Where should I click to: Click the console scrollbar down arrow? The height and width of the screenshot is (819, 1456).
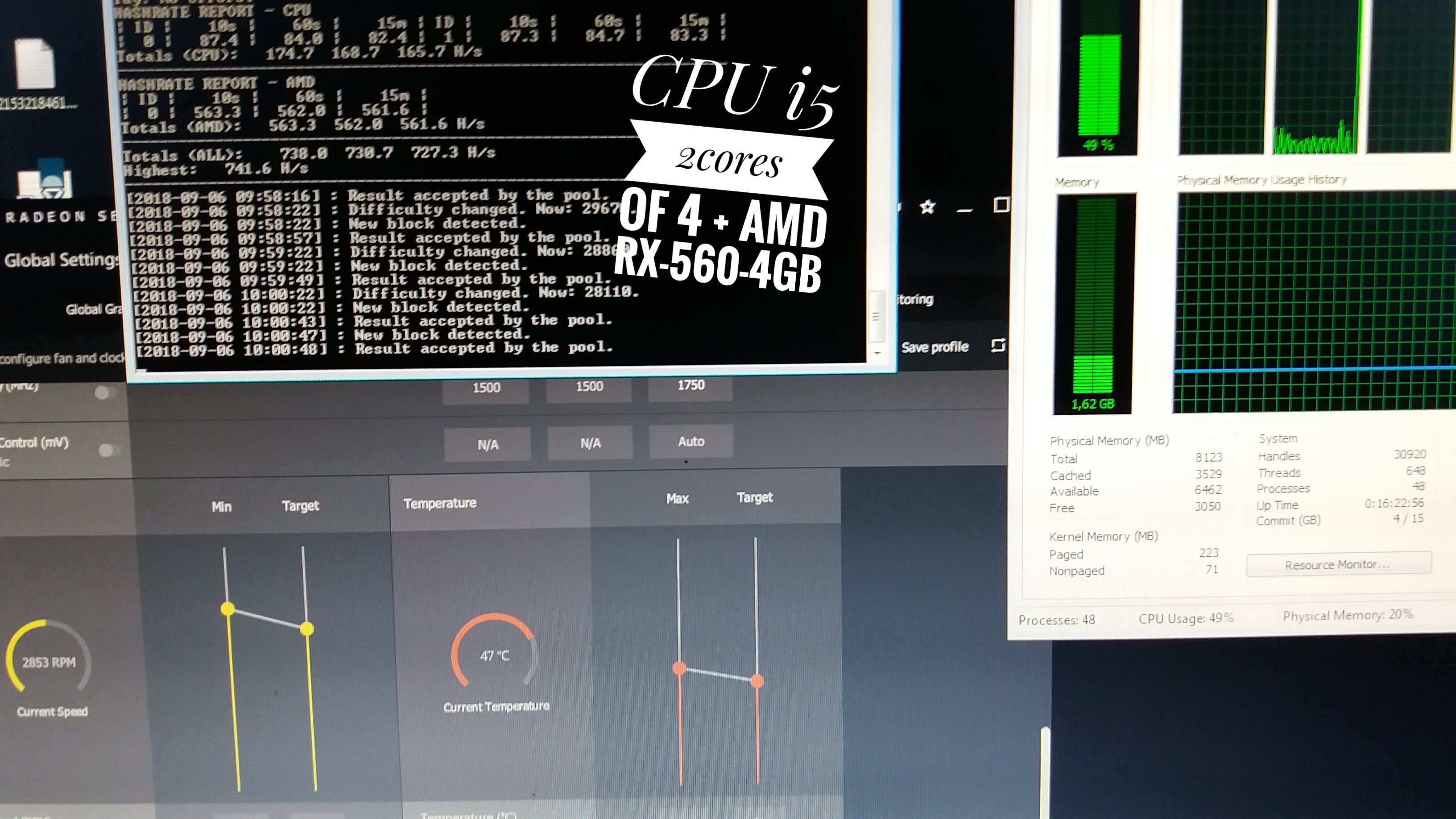[878, 353]
